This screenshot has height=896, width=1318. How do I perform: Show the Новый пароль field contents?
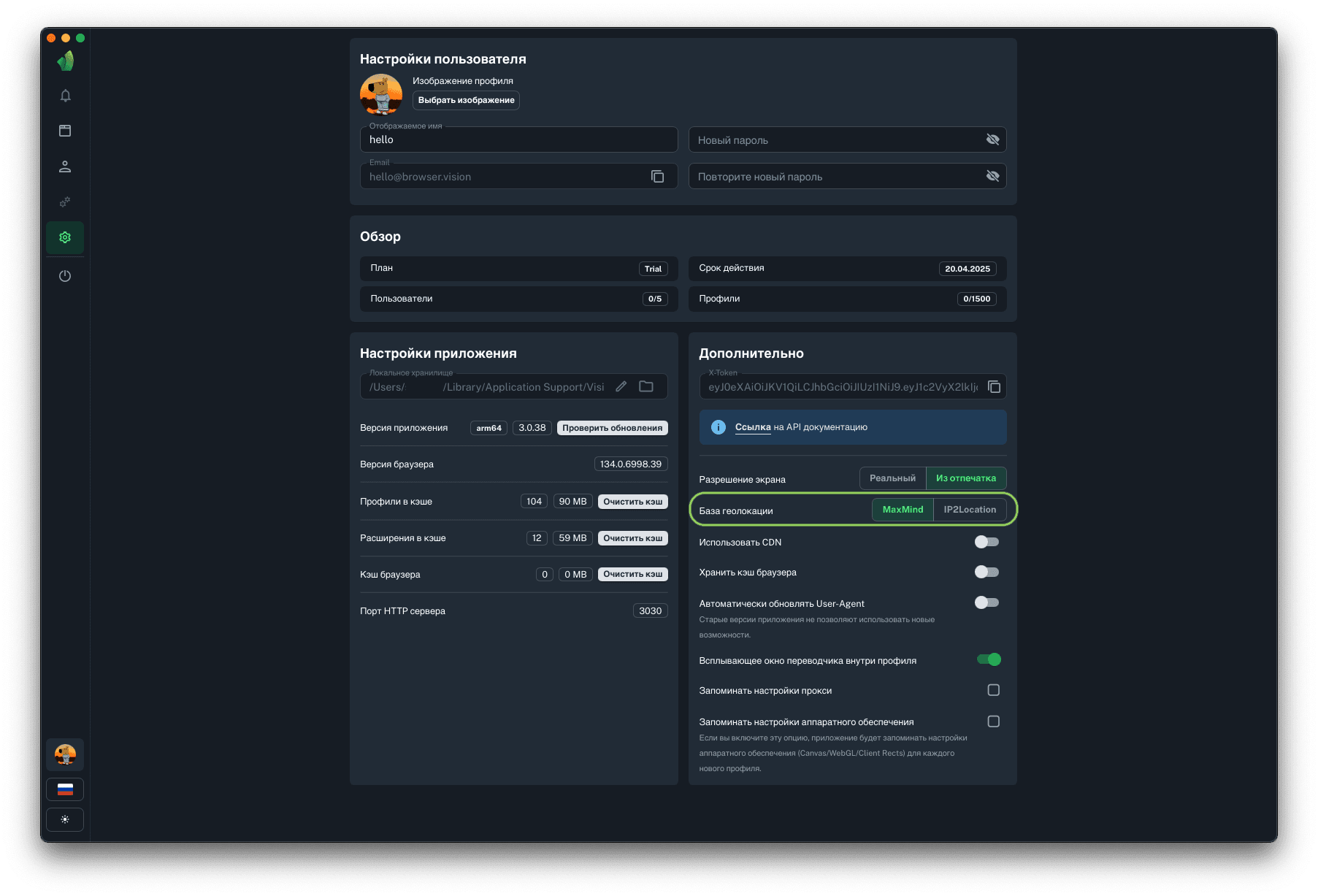[x=992, y=139]
